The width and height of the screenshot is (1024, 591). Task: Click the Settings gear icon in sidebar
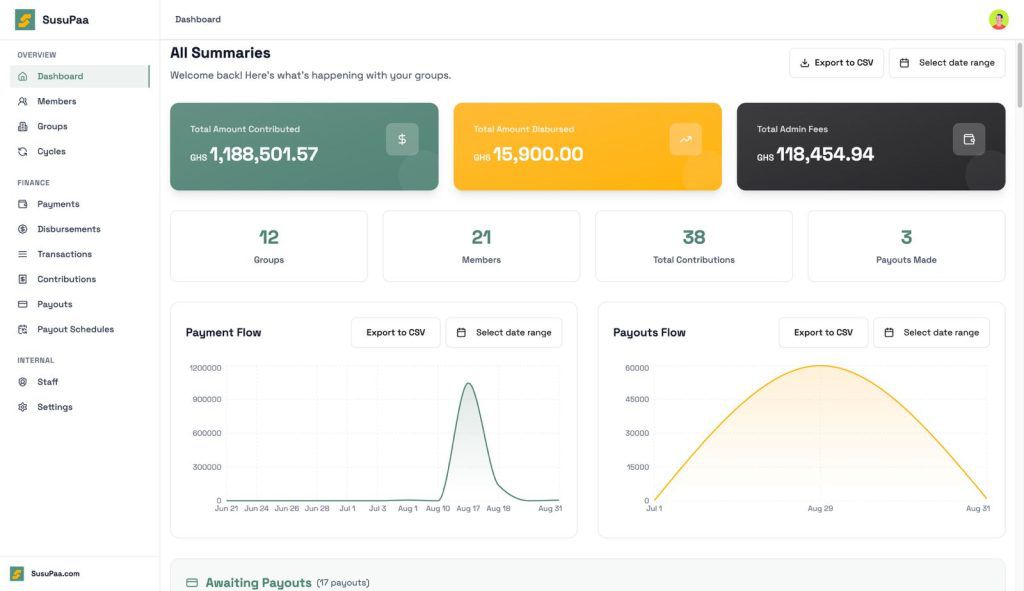pos(23,407)
